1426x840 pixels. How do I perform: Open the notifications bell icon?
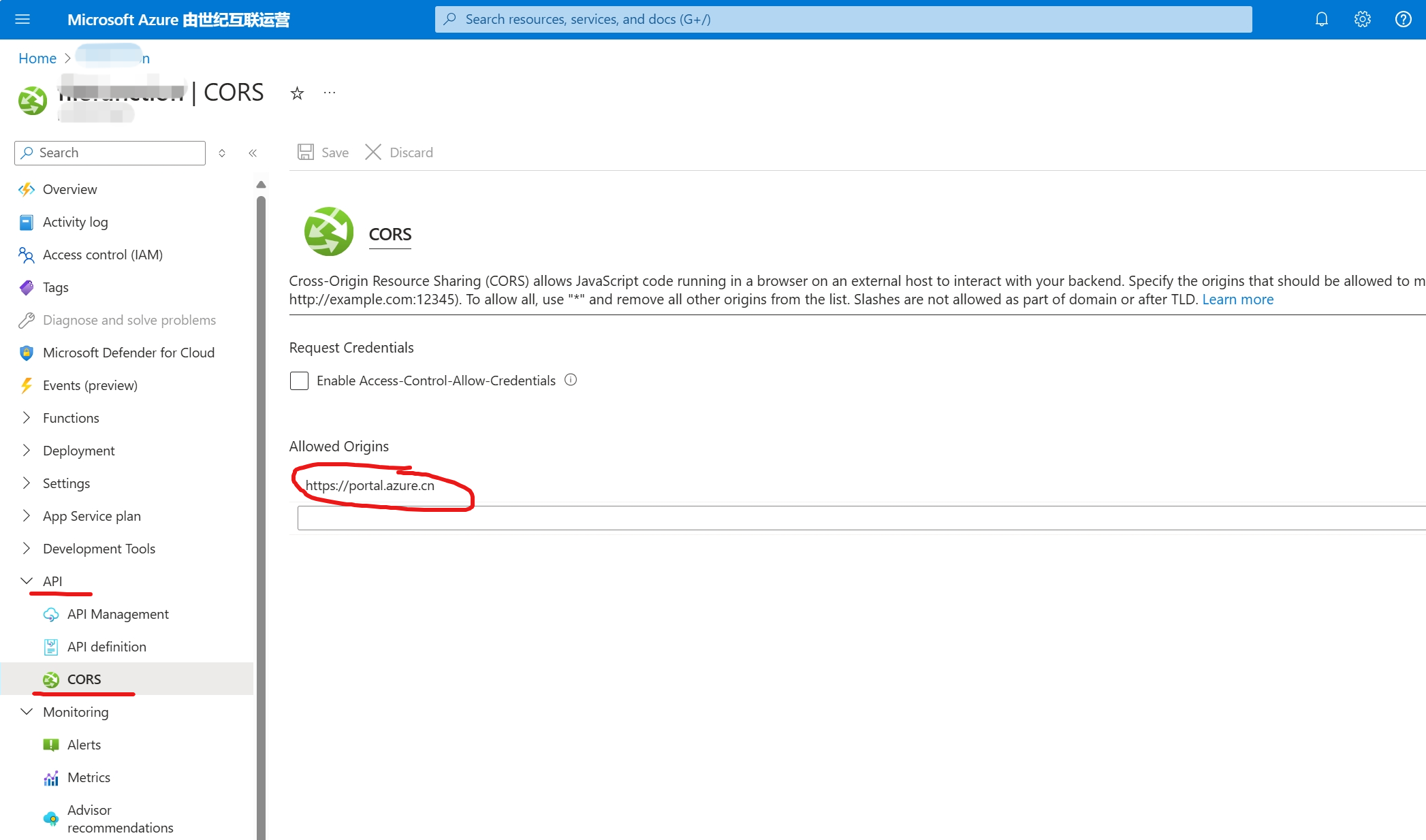pyautogui.click(x=1321, y=19)
